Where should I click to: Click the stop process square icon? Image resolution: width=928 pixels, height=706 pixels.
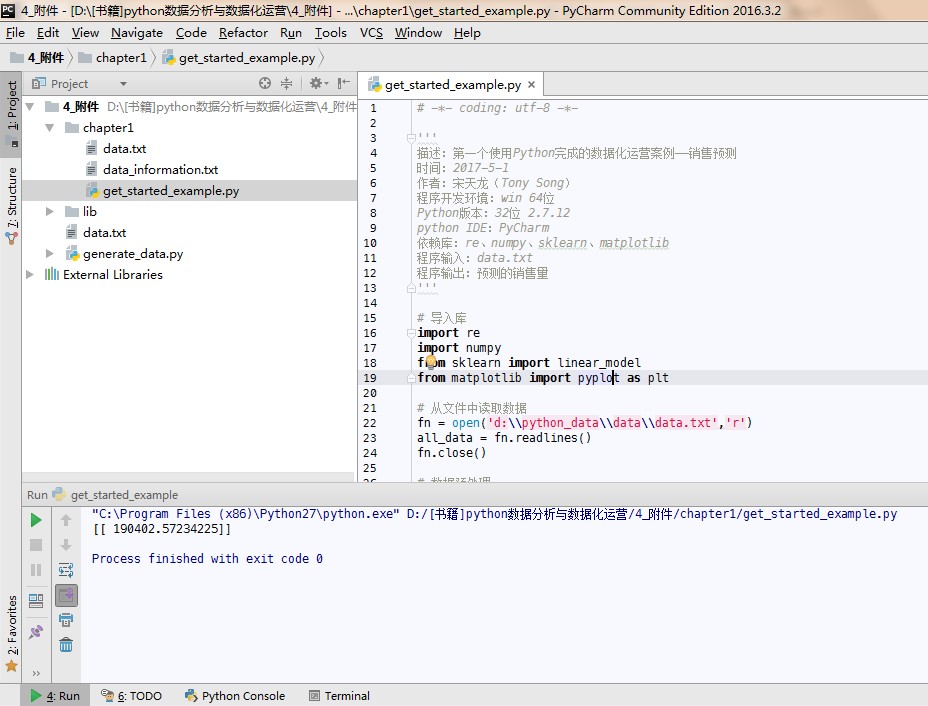click(x=36, y=545)
